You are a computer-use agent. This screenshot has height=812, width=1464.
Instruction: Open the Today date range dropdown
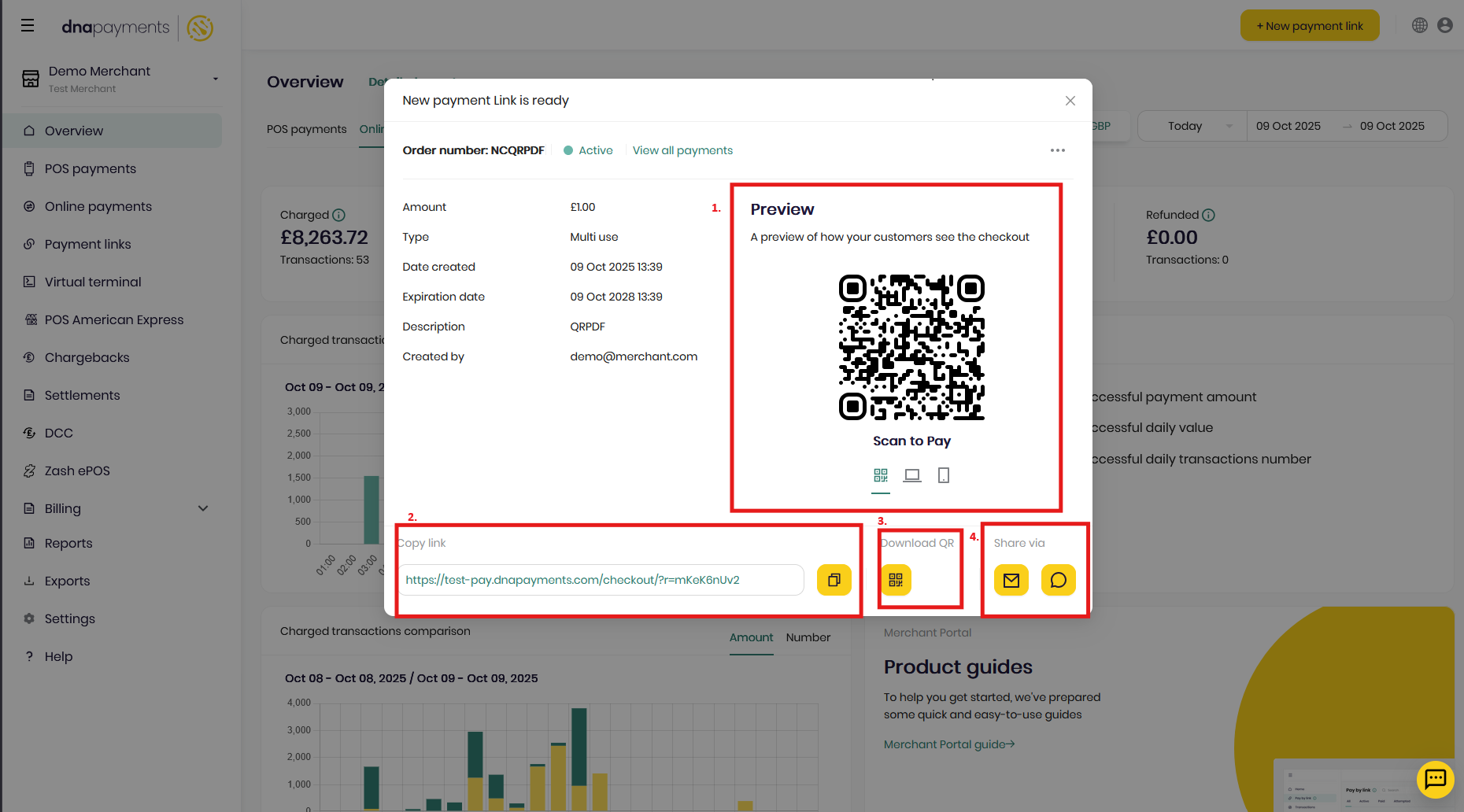[x=1191, y=125]
